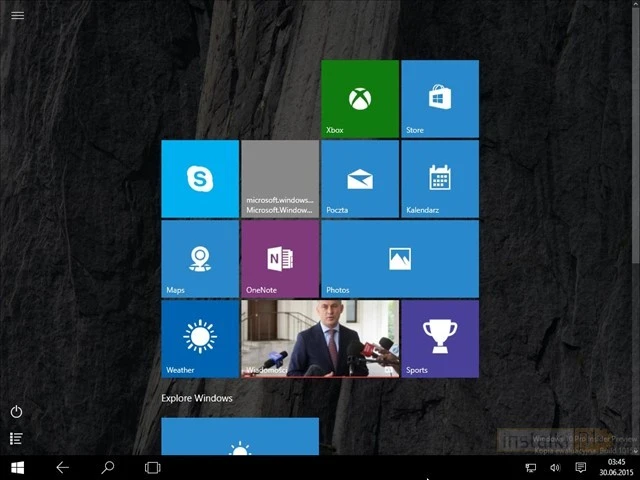Launch the Maps tile

point(200,258)
